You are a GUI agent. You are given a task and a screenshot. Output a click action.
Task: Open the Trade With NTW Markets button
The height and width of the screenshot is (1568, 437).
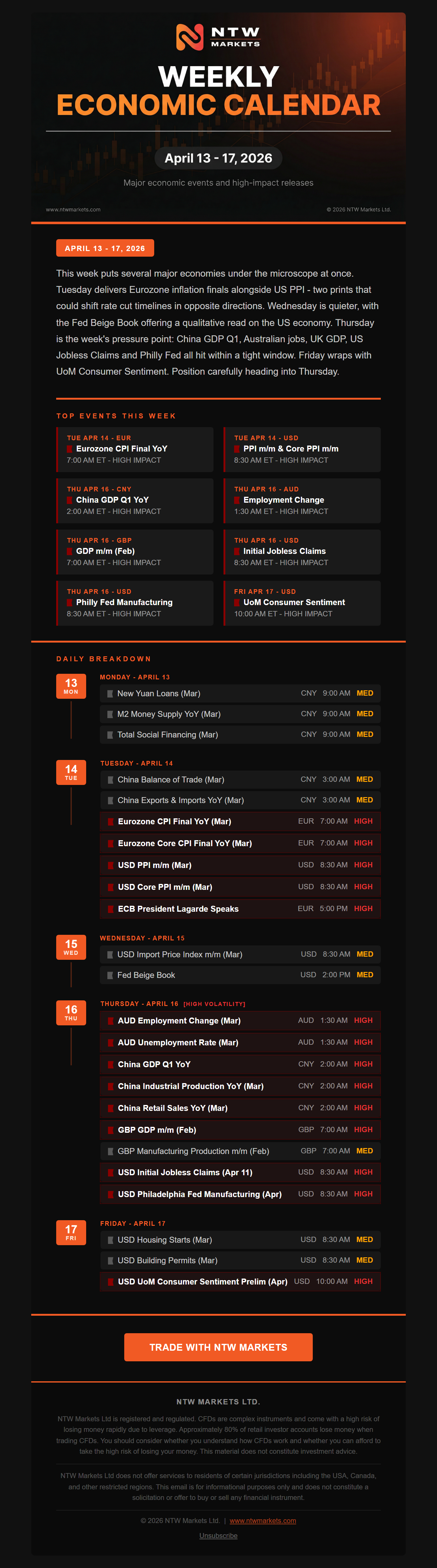click(219, 1347)
